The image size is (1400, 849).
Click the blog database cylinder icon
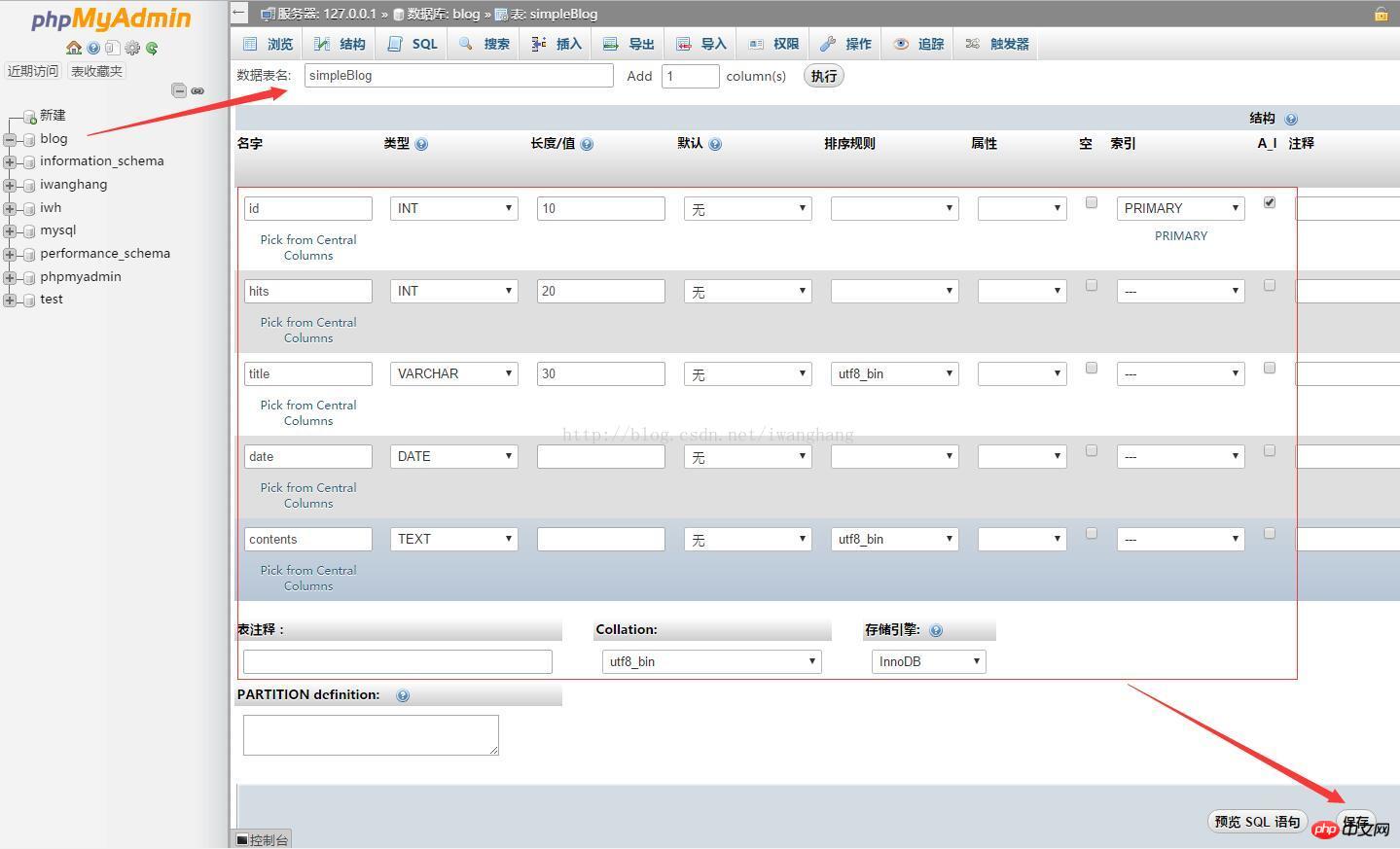pos(29,139)
